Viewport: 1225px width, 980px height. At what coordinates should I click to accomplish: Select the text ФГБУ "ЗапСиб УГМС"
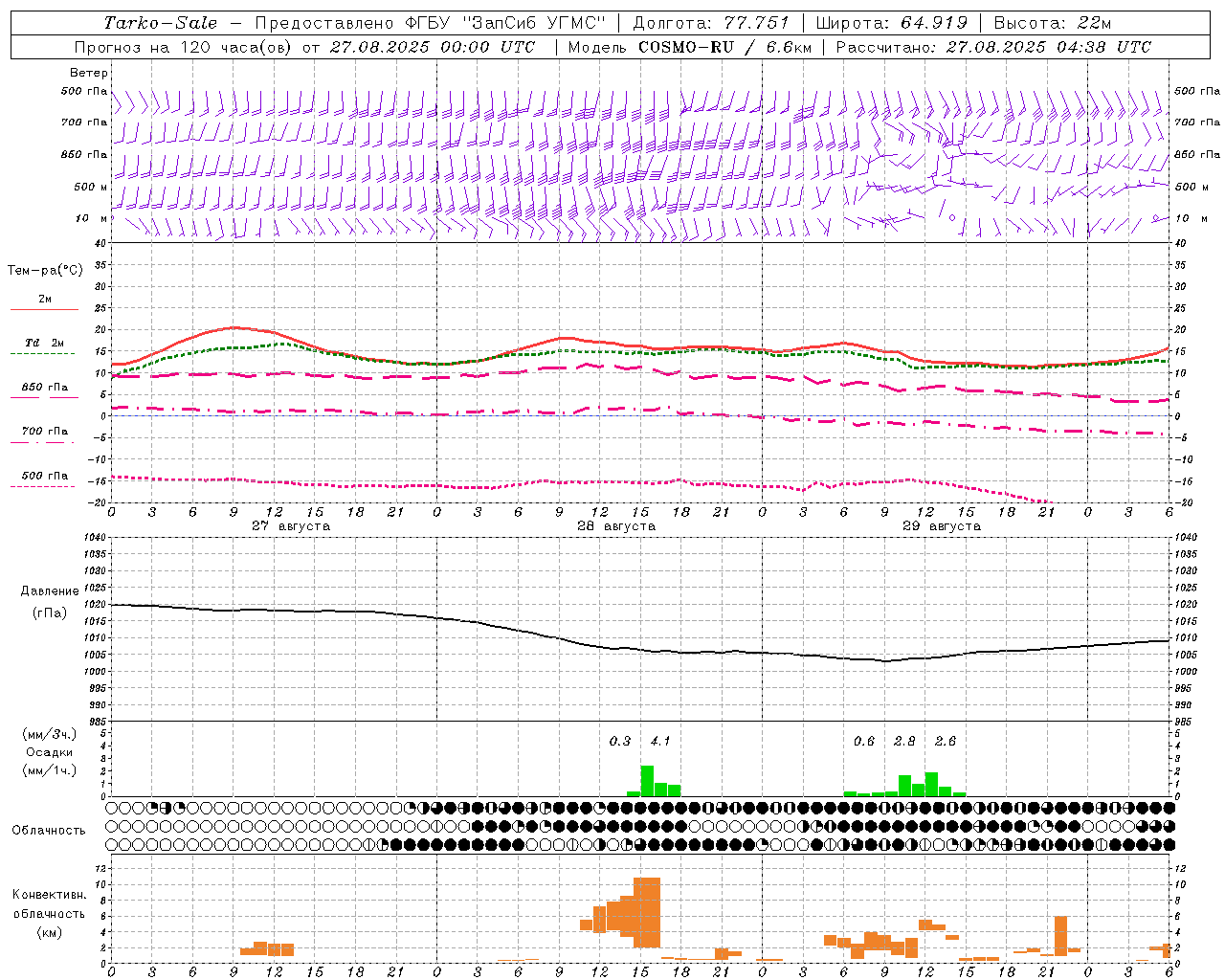pyautogui.click(x=506, y=23)
